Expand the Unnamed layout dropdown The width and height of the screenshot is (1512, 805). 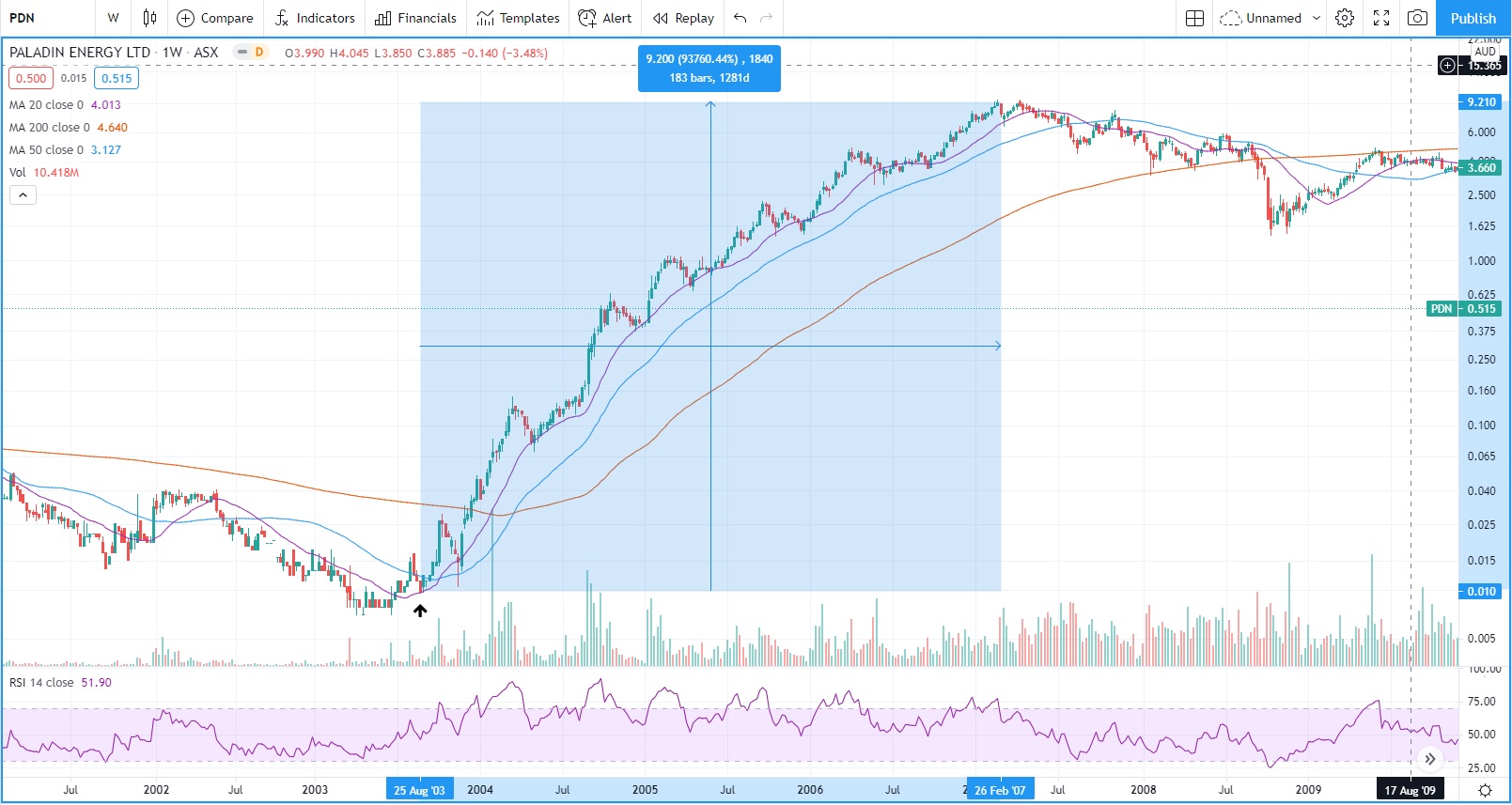click(x=1270, y=18)
